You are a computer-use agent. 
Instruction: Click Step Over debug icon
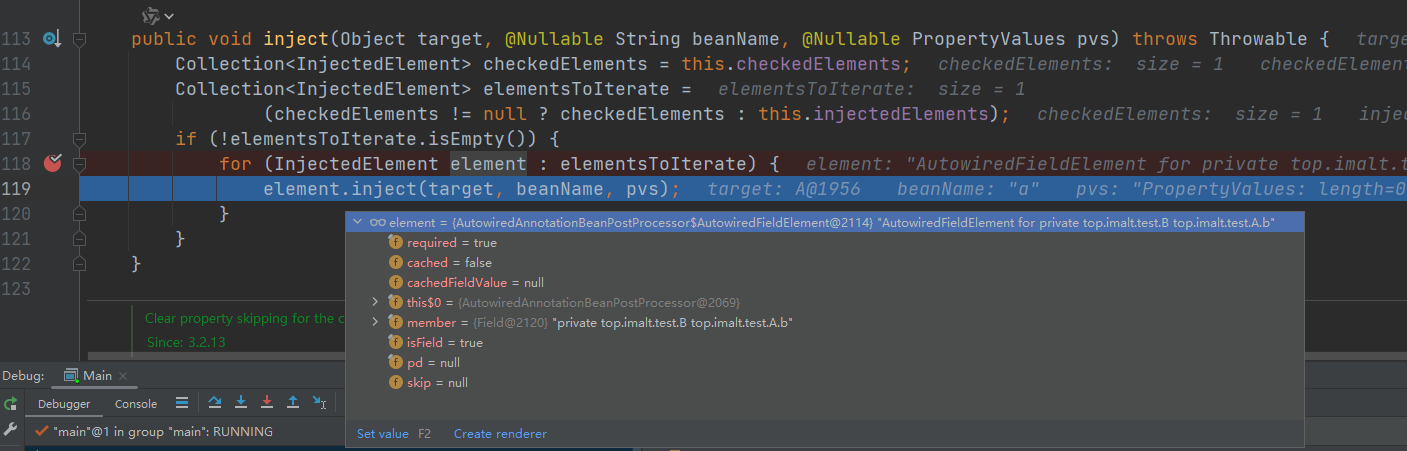(x=215, y=403)
